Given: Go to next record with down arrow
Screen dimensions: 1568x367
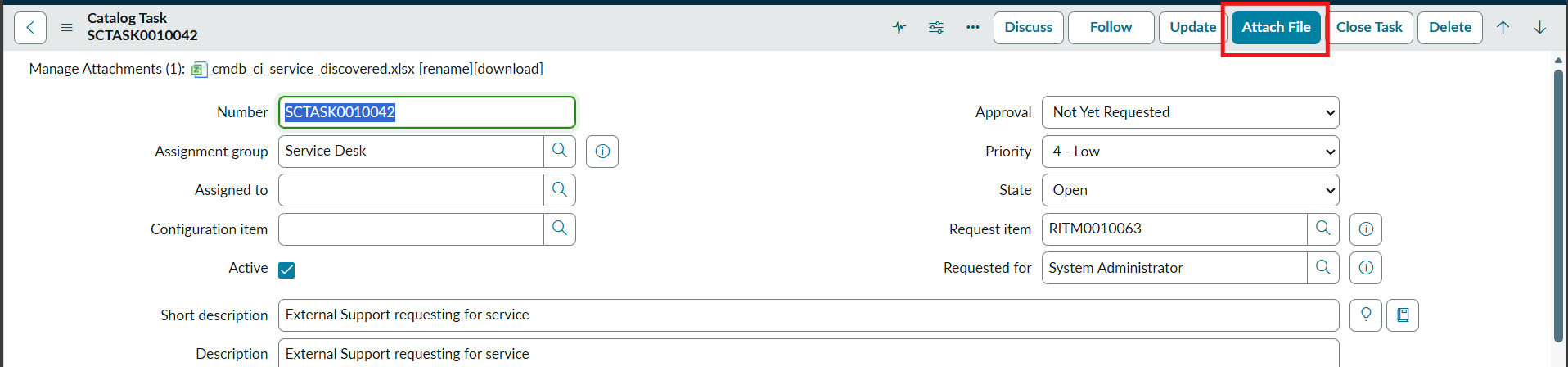Looking at the screenshot, I should pyautogui.click(x=1539, y=28).
